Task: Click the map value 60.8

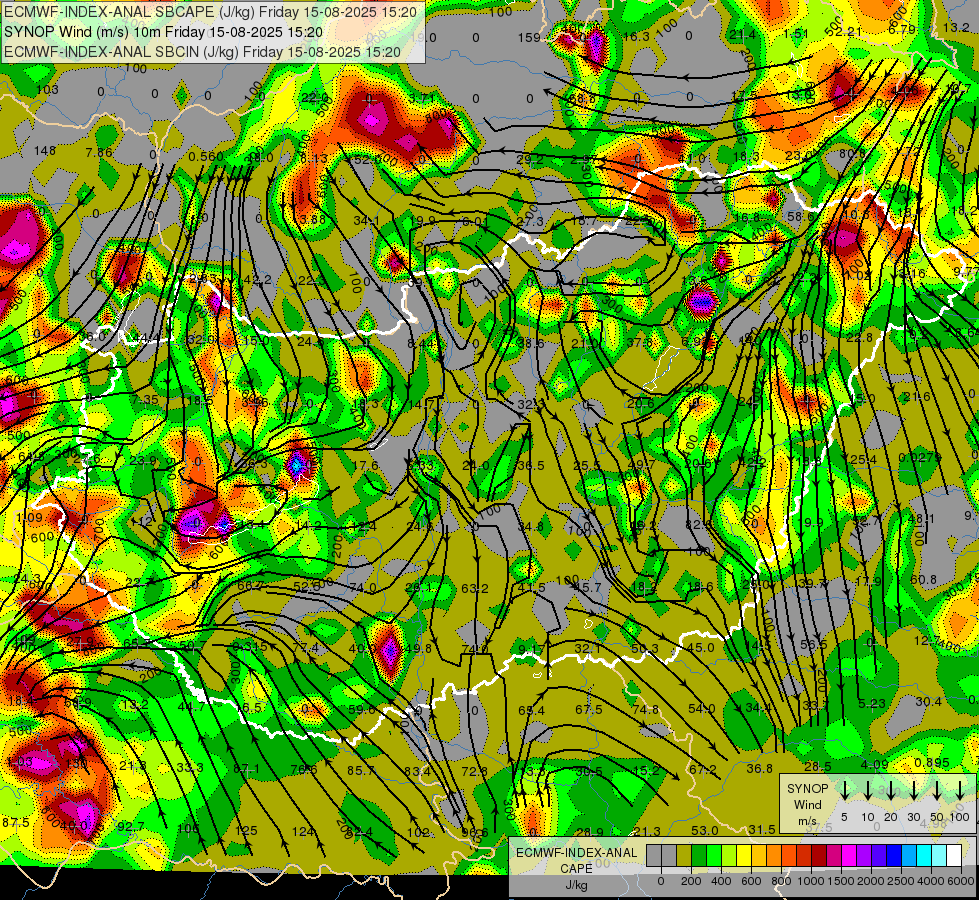Action: [x=923, y=580]
